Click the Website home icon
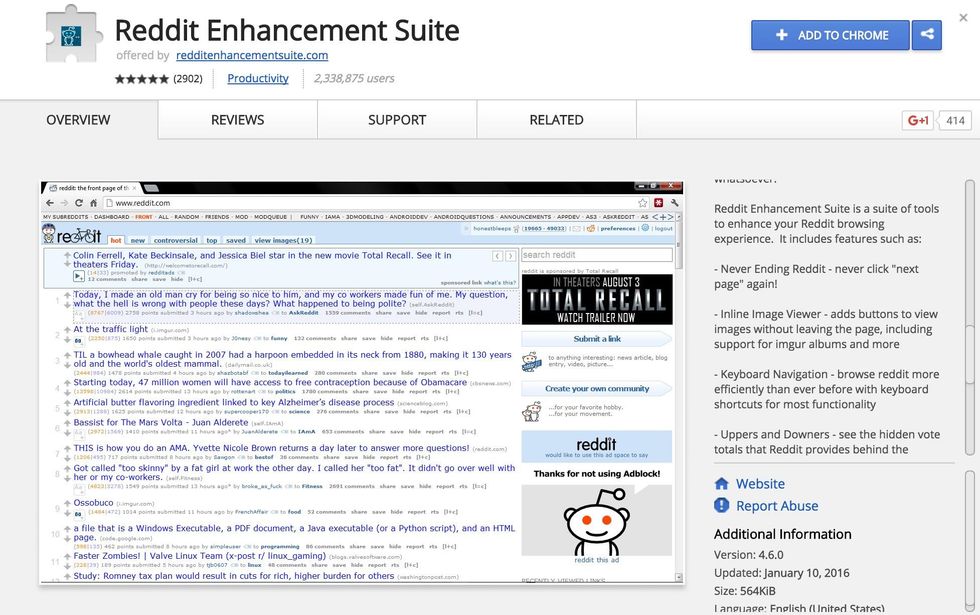 [x=722, y=484]
